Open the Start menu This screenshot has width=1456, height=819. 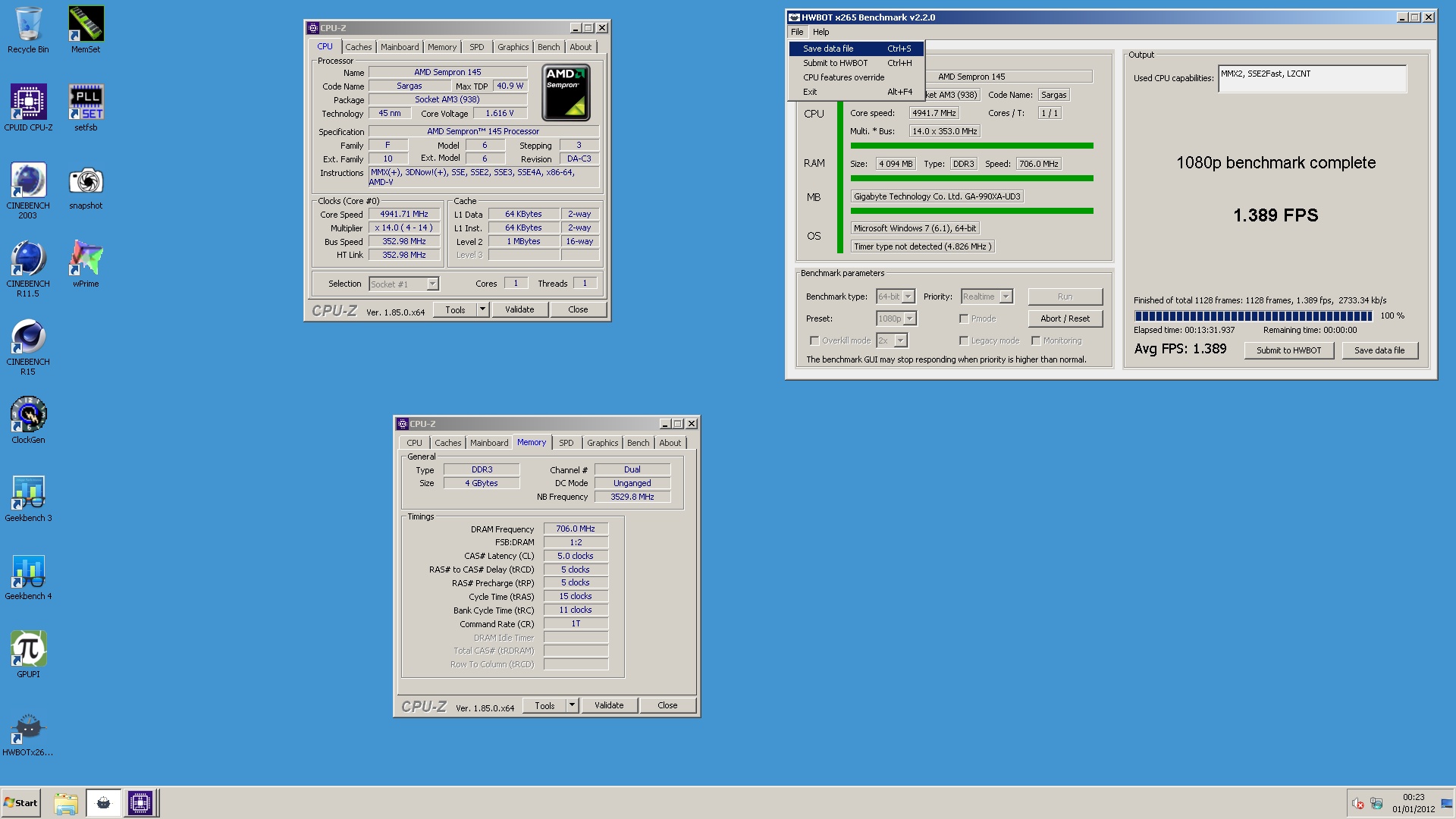pyautogui.click(x=20, y=802)
